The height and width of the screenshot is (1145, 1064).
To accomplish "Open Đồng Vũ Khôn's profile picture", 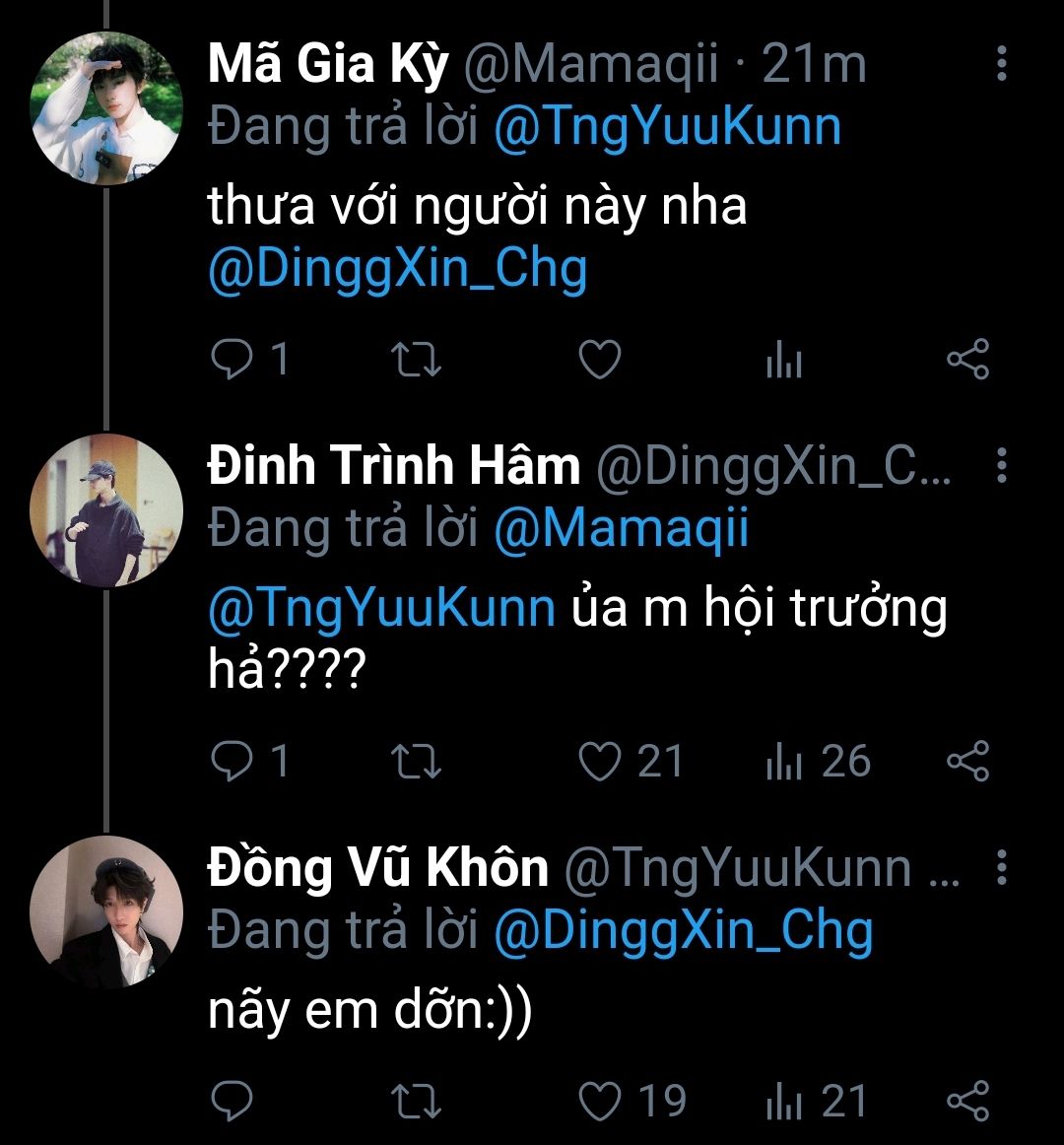I will pos(106,912).
